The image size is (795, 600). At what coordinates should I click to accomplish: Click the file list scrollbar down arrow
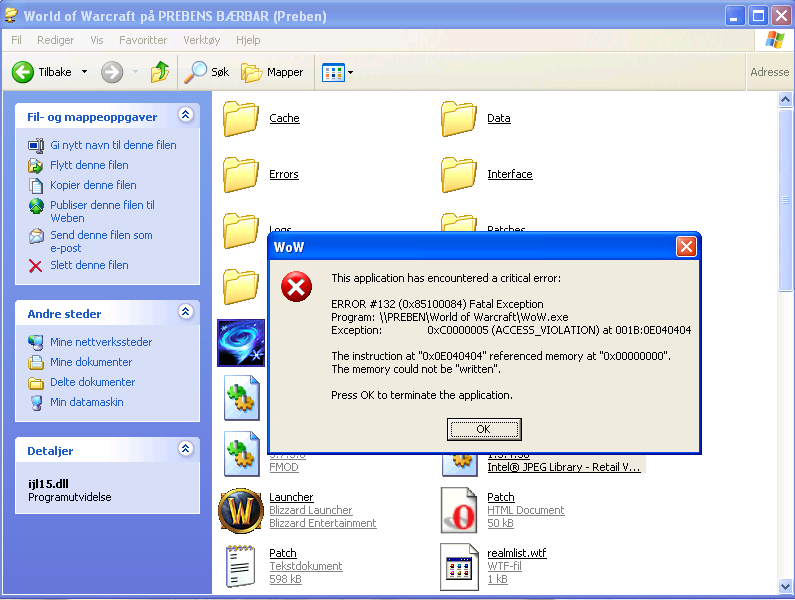[x=785, y=586]
